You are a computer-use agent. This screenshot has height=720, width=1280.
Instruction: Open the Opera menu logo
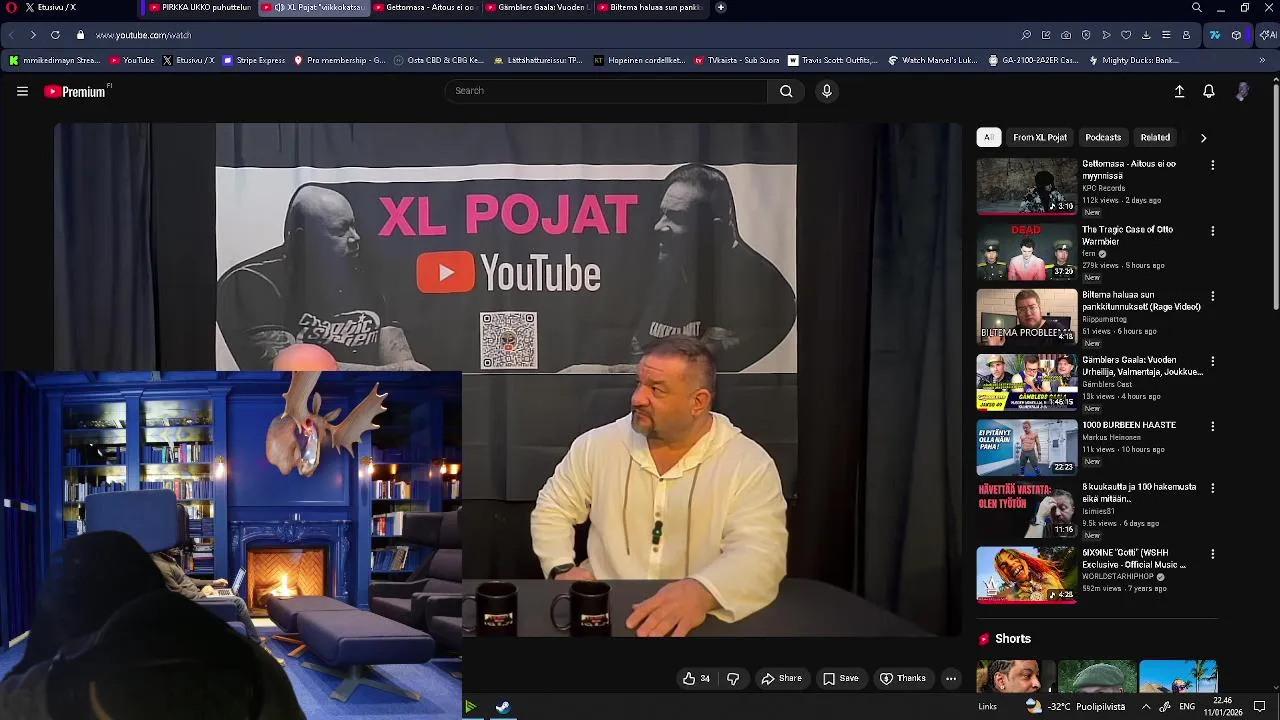(11, 7)
